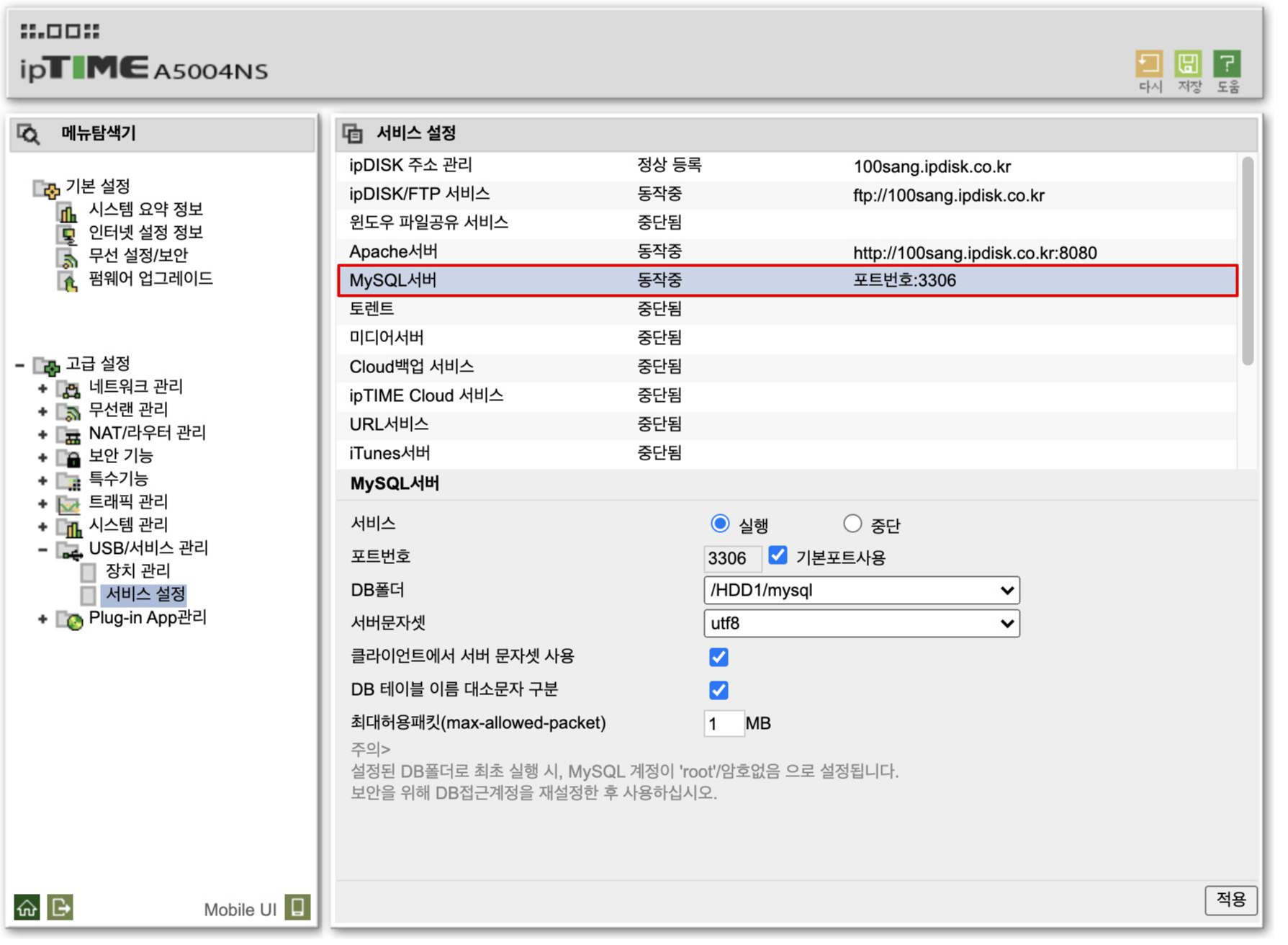Viewport: 1288px width, 945px height.
Task: Click the 고급 설정 folder icon
Action: [47, 366]
